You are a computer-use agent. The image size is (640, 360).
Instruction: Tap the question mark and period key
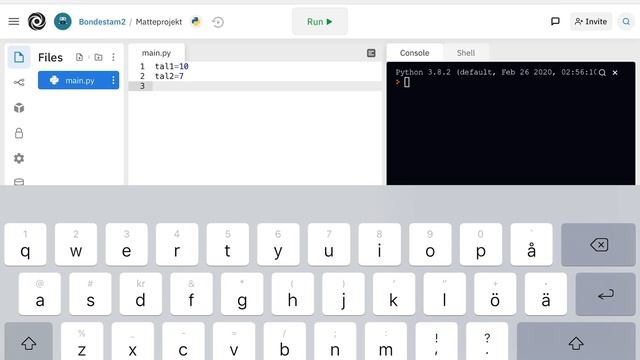(487, 342)
